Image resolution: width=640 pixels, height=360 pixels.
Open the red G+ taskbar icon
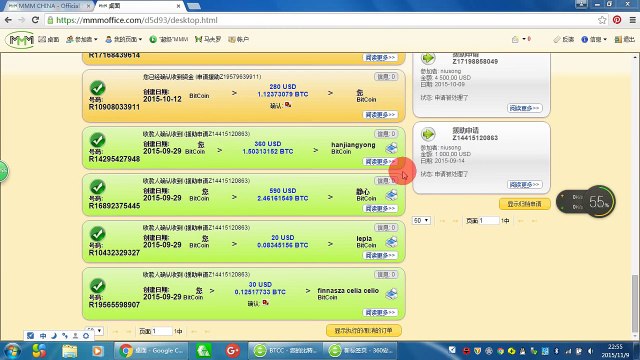(233, 351)
